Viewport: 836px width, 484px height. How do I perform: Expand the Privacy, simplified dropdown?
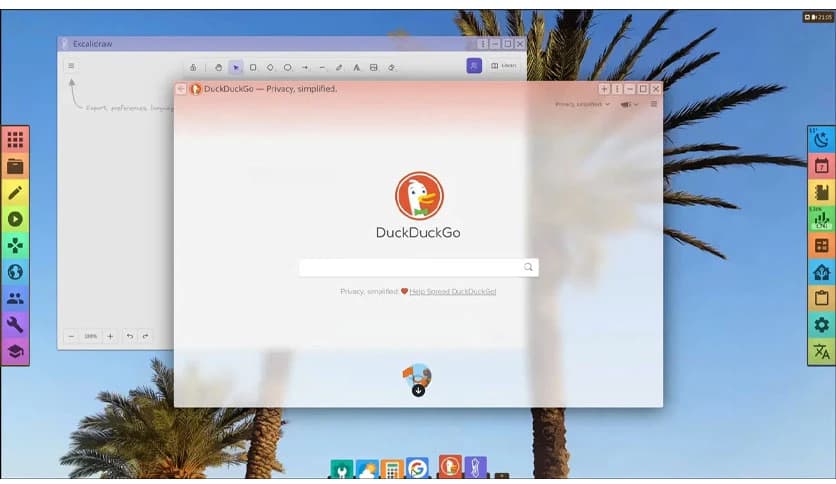pos(582,104)
